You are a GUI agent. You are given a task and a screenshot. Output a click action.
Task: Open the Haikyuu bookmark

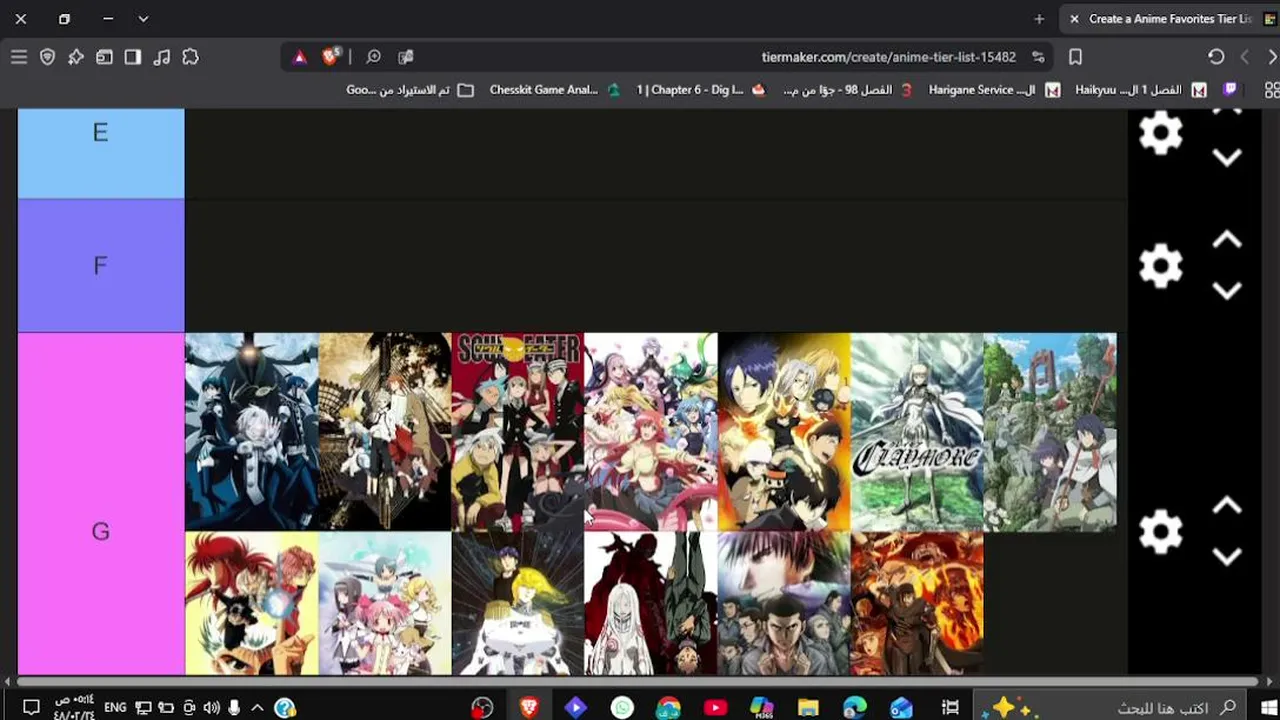click(1141, 90)
